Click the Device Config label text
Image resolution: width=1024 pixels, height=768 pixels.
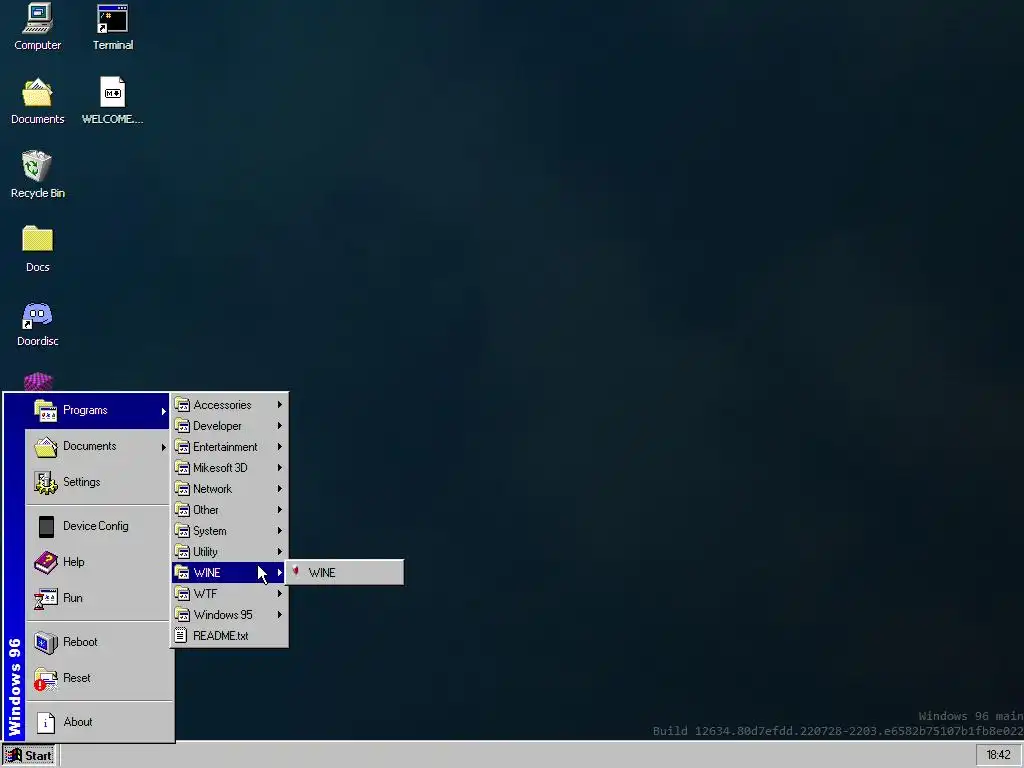95,526
